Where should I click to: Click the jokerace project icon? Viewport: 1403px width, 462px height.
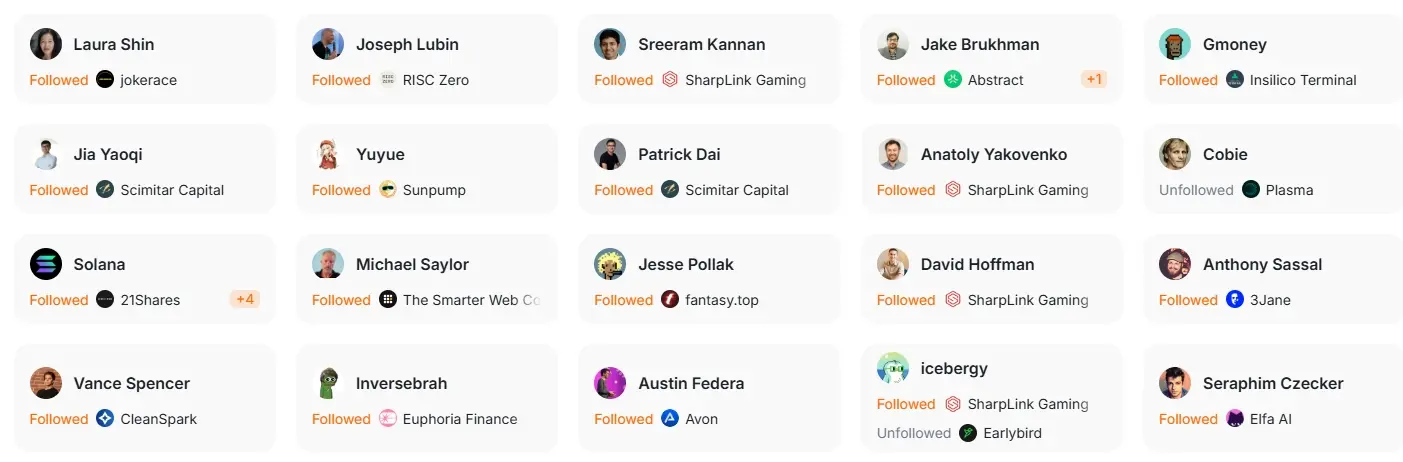pyautogui.click(x=105, y=80)
